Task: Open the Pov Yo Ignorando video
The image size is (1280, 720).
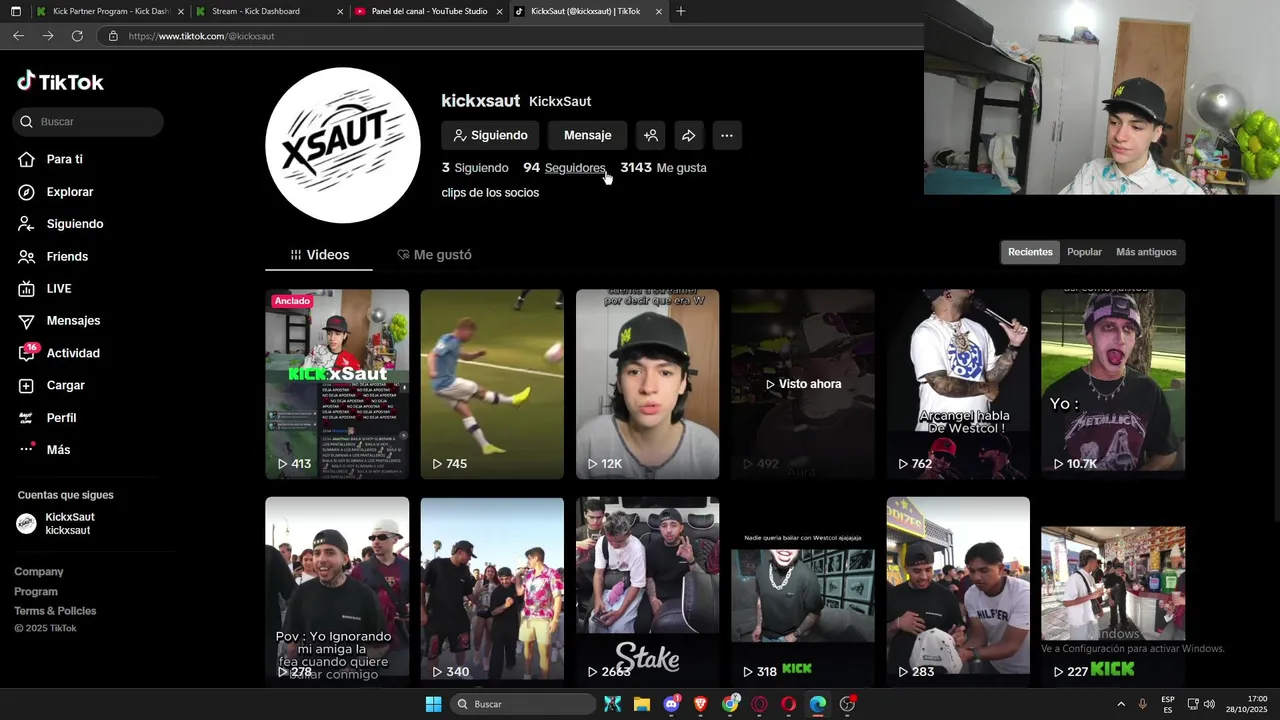Action: coord(337,592)
